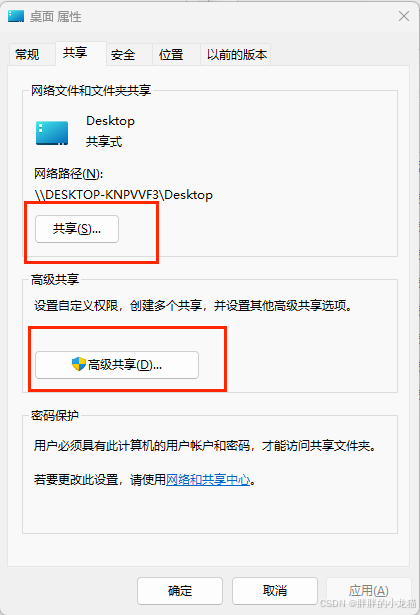Click the 应用(A) button
Image resolution: width=420 pixels, height=615 pixels.
point(369,591)
